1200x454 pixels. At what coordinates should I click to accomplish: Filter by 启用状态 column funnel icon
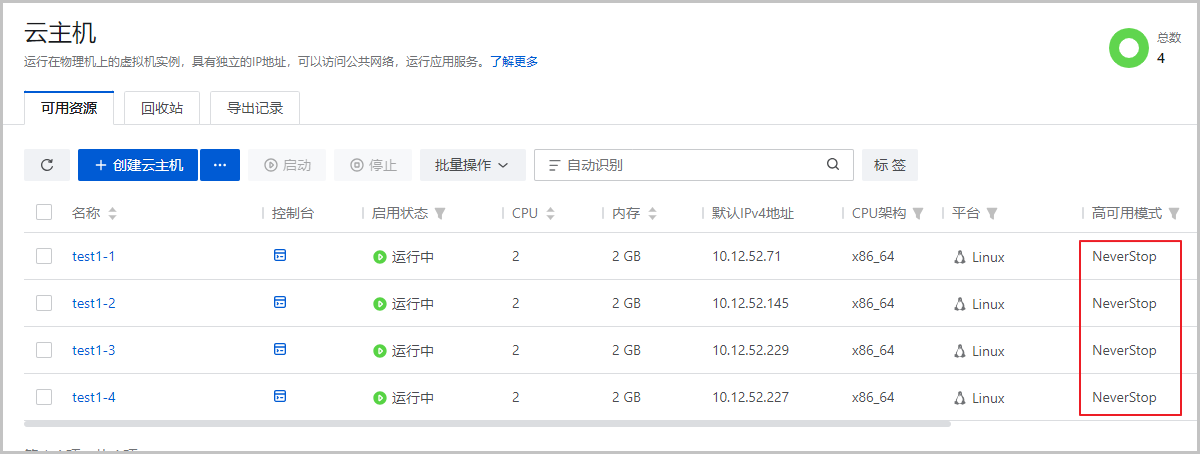[x=440, y=213]
